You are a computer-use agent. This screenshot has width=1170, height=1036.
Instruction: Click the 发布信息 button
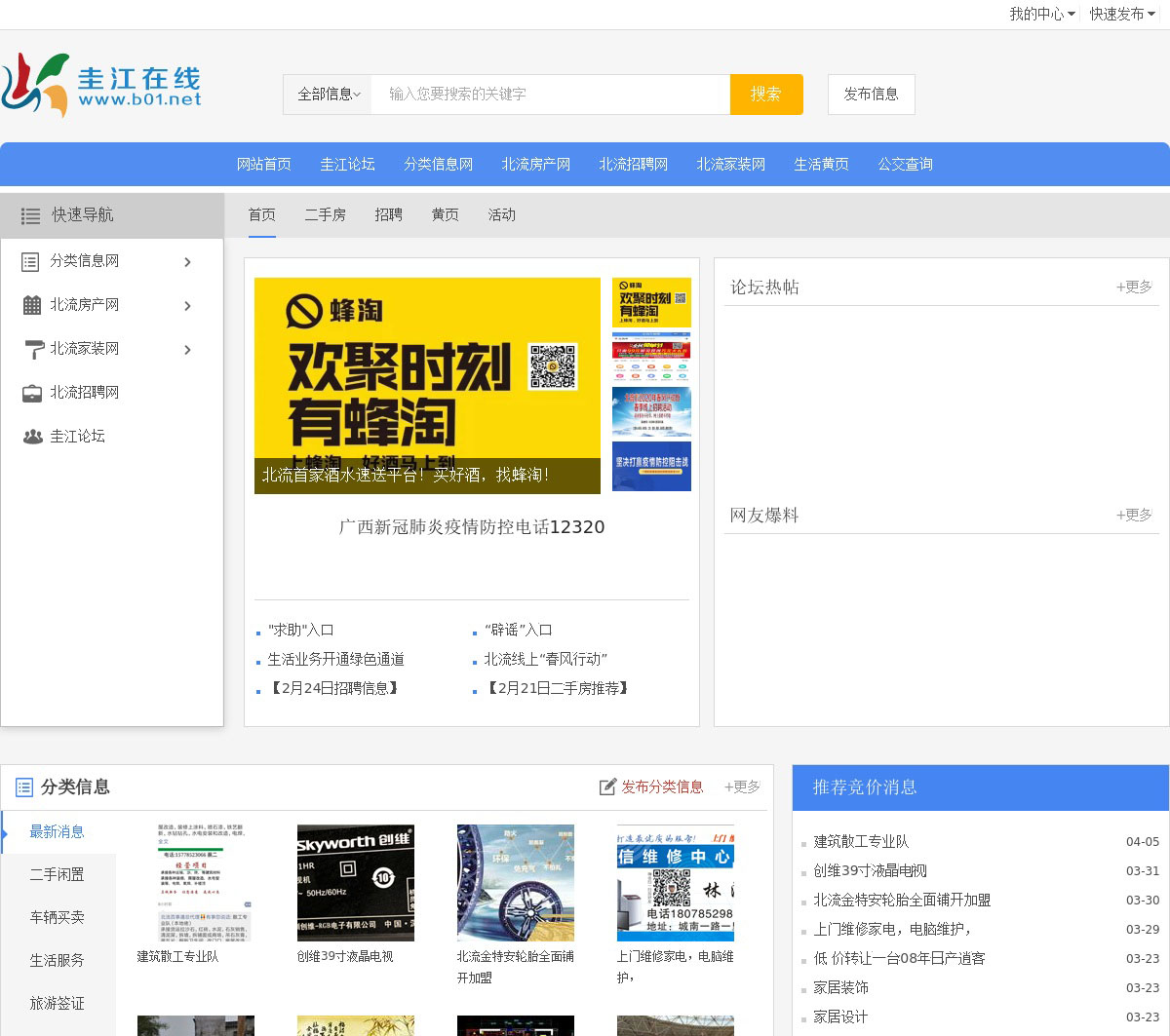pyautogui.click(x=871, y=95)
